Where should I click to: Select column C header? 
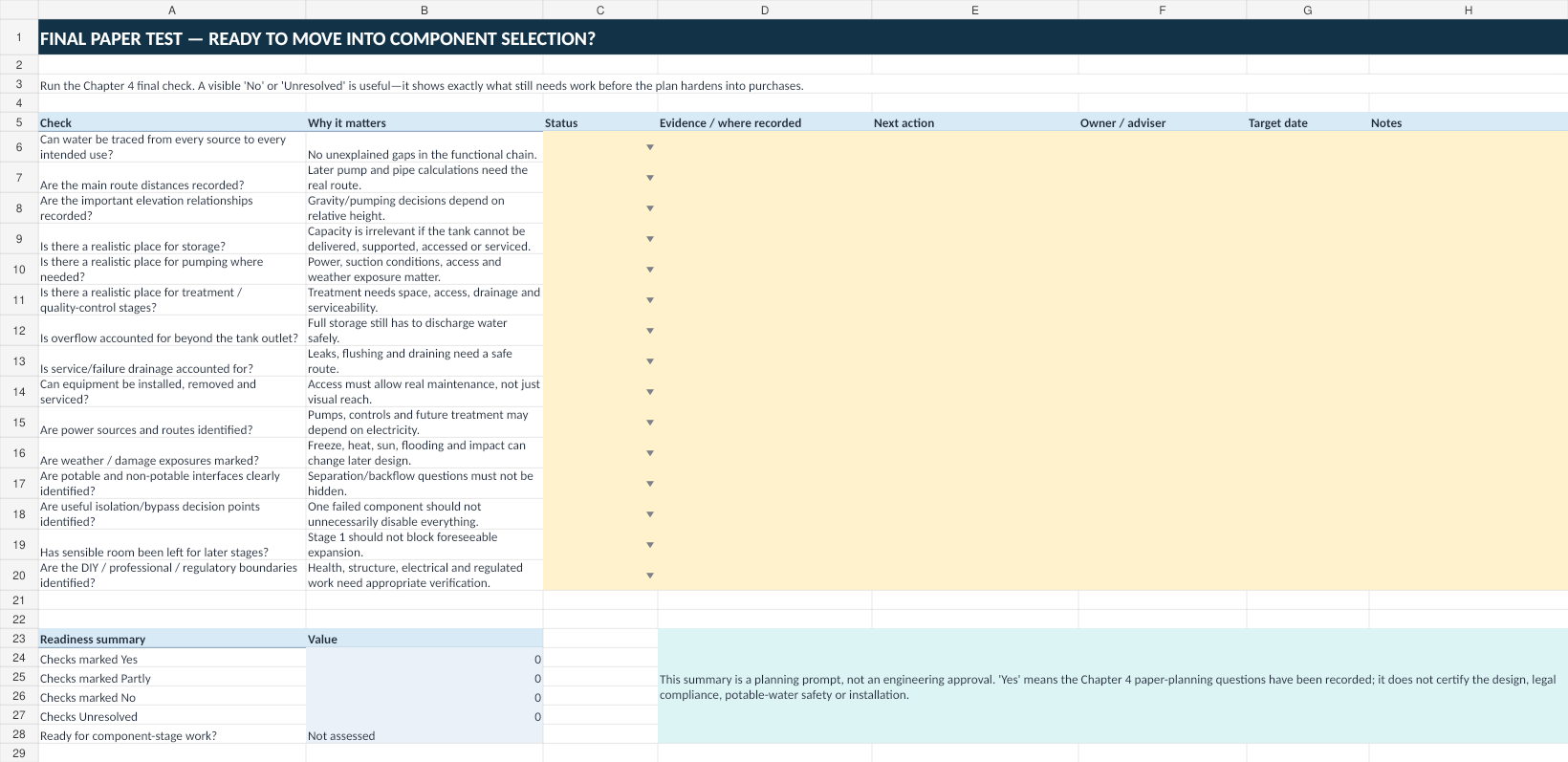tap(600, 10)
